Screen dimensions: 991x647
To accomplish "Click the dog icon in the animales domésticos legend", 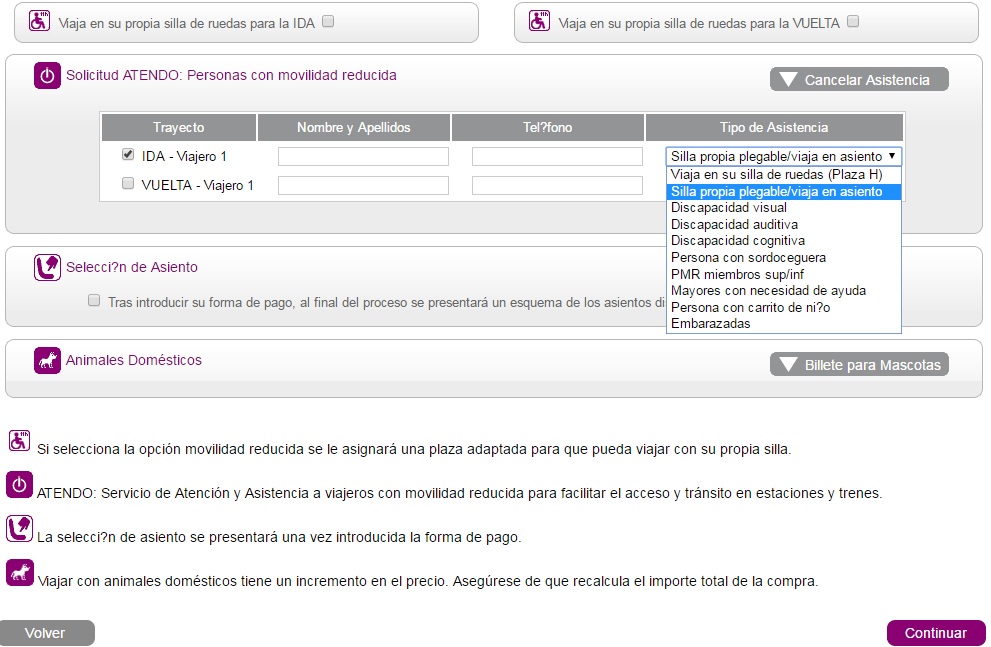I will (x=19, y=572).
